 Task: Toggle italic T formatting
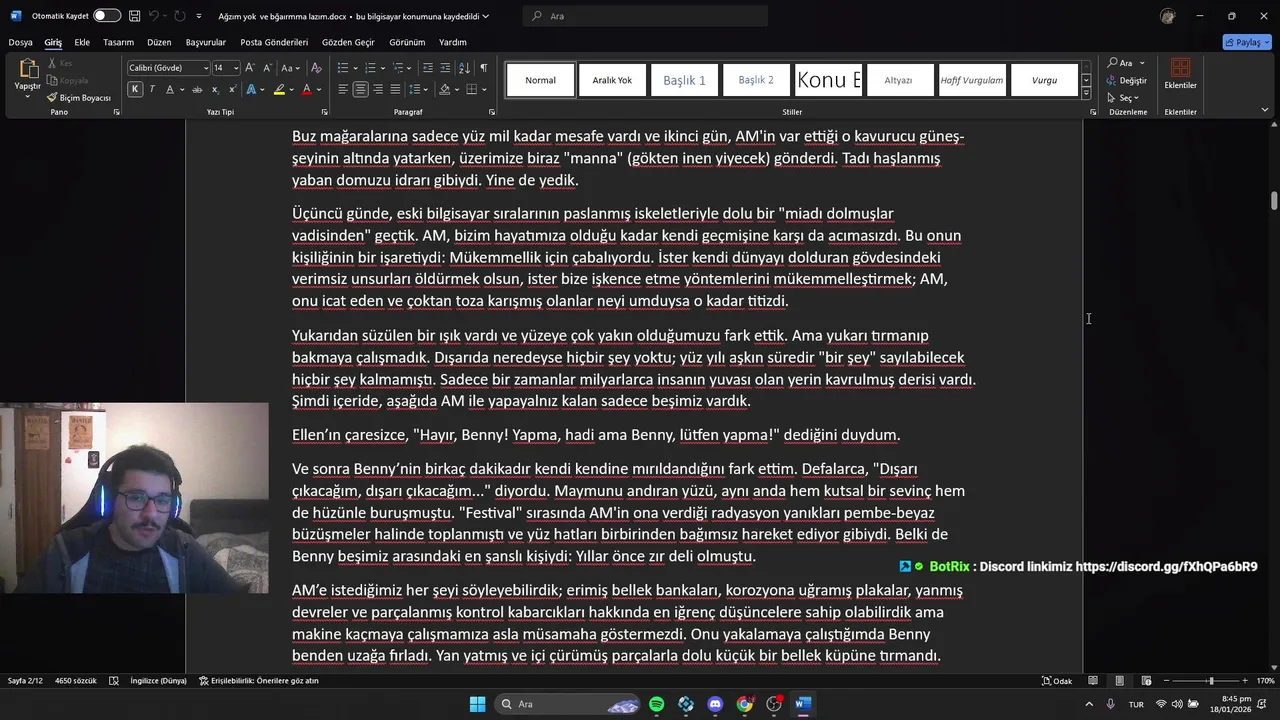pos(152,90)
